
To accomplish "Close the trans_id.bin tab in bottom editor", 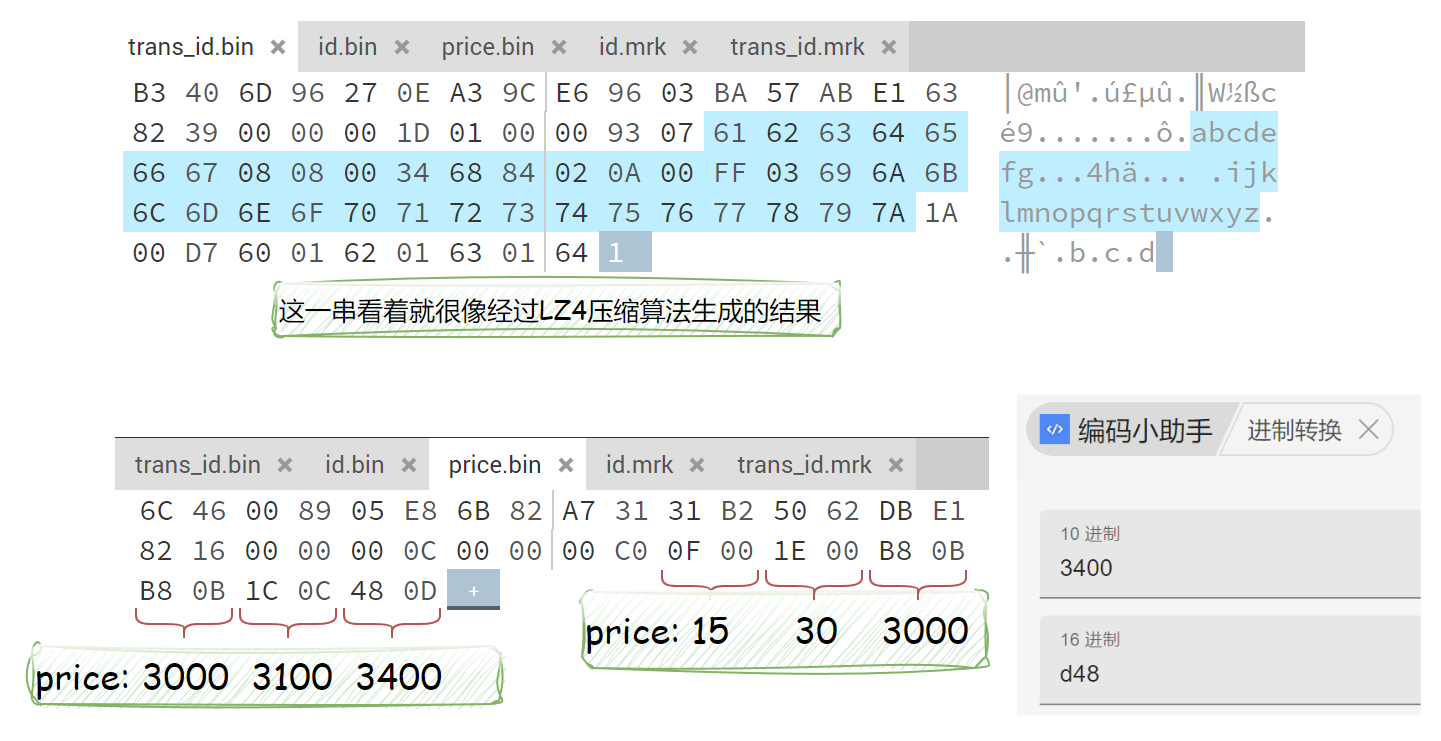I will point(285,465).
